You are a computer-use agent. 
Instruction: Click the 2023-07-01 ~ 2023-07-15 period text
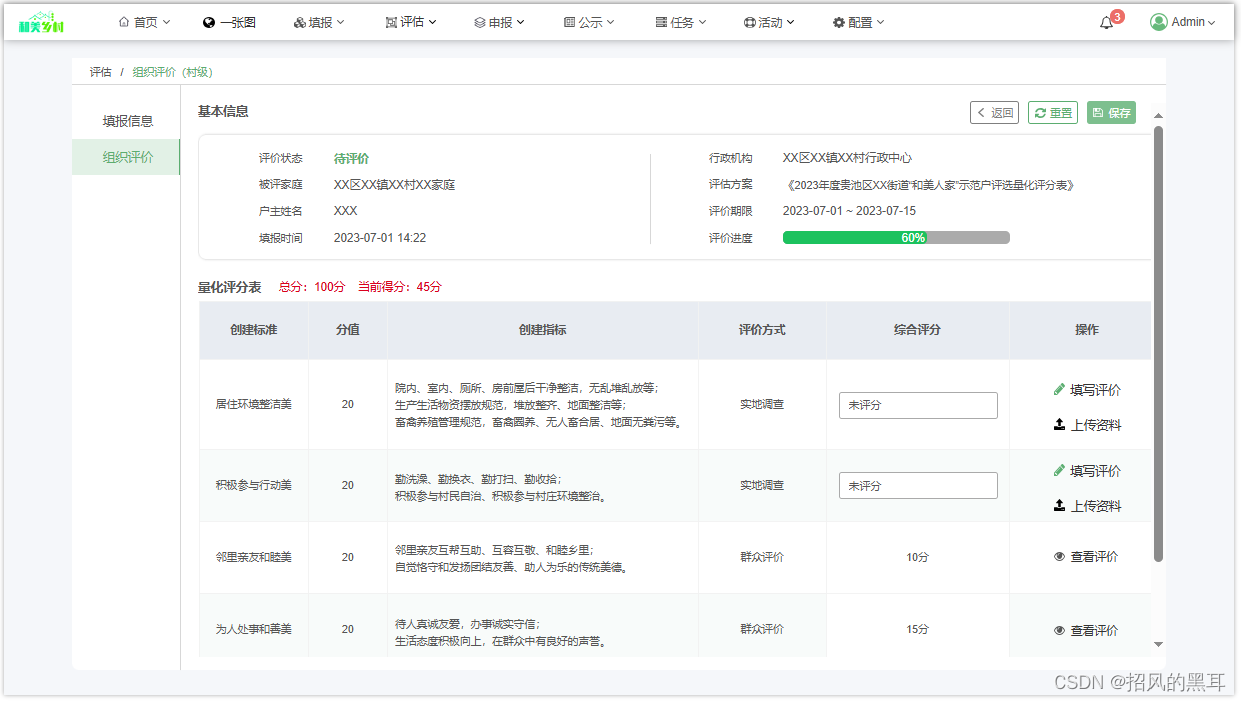[x=849, y=211]
